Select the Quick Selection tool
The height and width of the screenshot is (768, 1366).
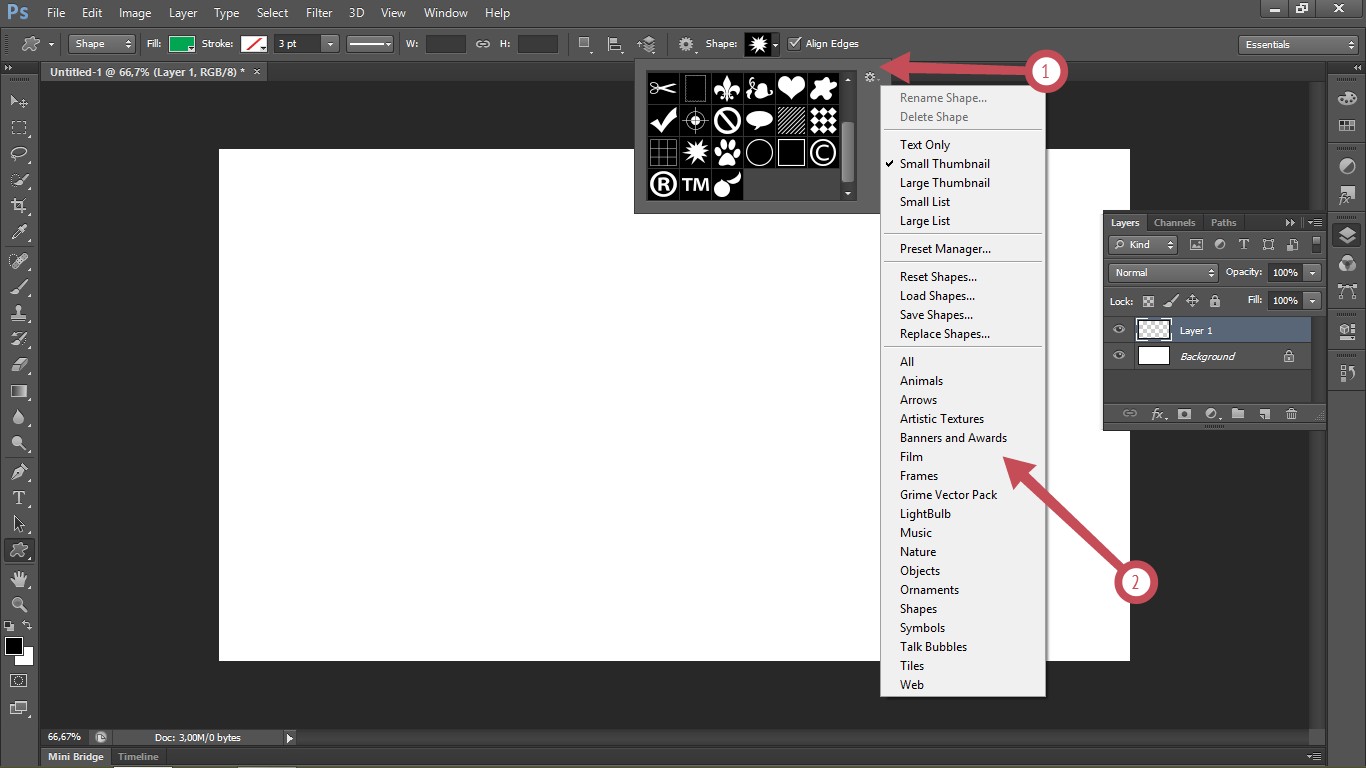pyautogui.click(x=19, y=180)
